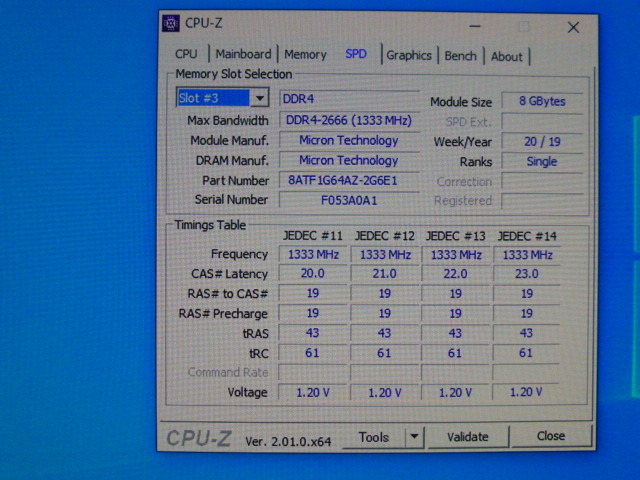Open the Tools dropdown arrow
This screenshot has height=480, width=640.
tap(414, 437)
